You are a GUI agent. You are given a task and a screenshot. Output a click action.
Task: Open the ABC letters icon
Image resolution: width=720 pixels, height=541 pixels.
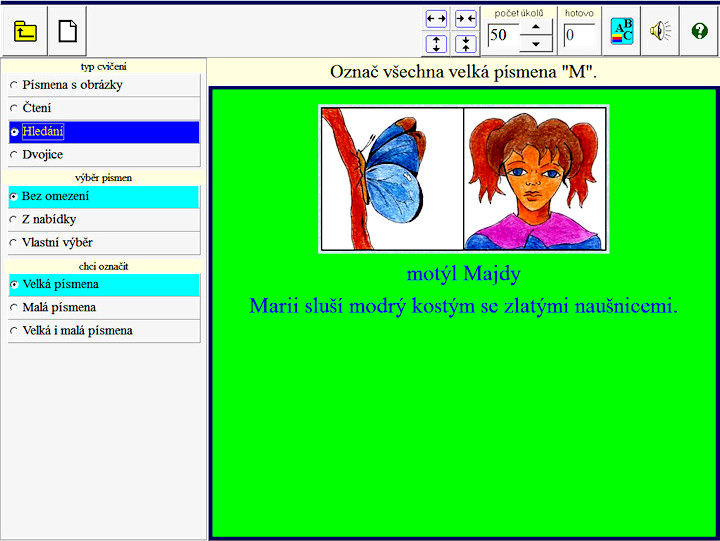tap(622, 31)
